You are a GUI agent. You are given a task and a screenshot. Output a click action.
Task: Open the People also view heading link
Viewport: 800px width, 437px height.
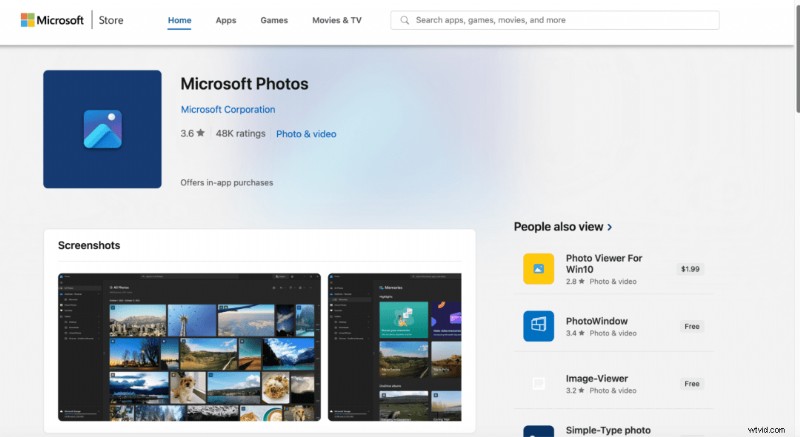(558, 227)
